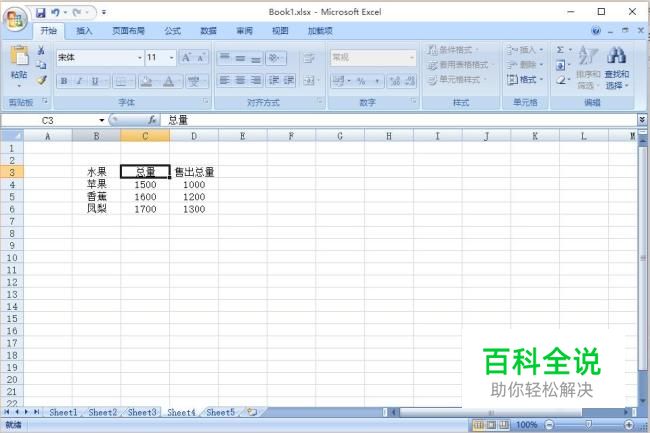This screenshot has height=433, width=650.
Task: Decrease decimal places
Action: (410, 81)
